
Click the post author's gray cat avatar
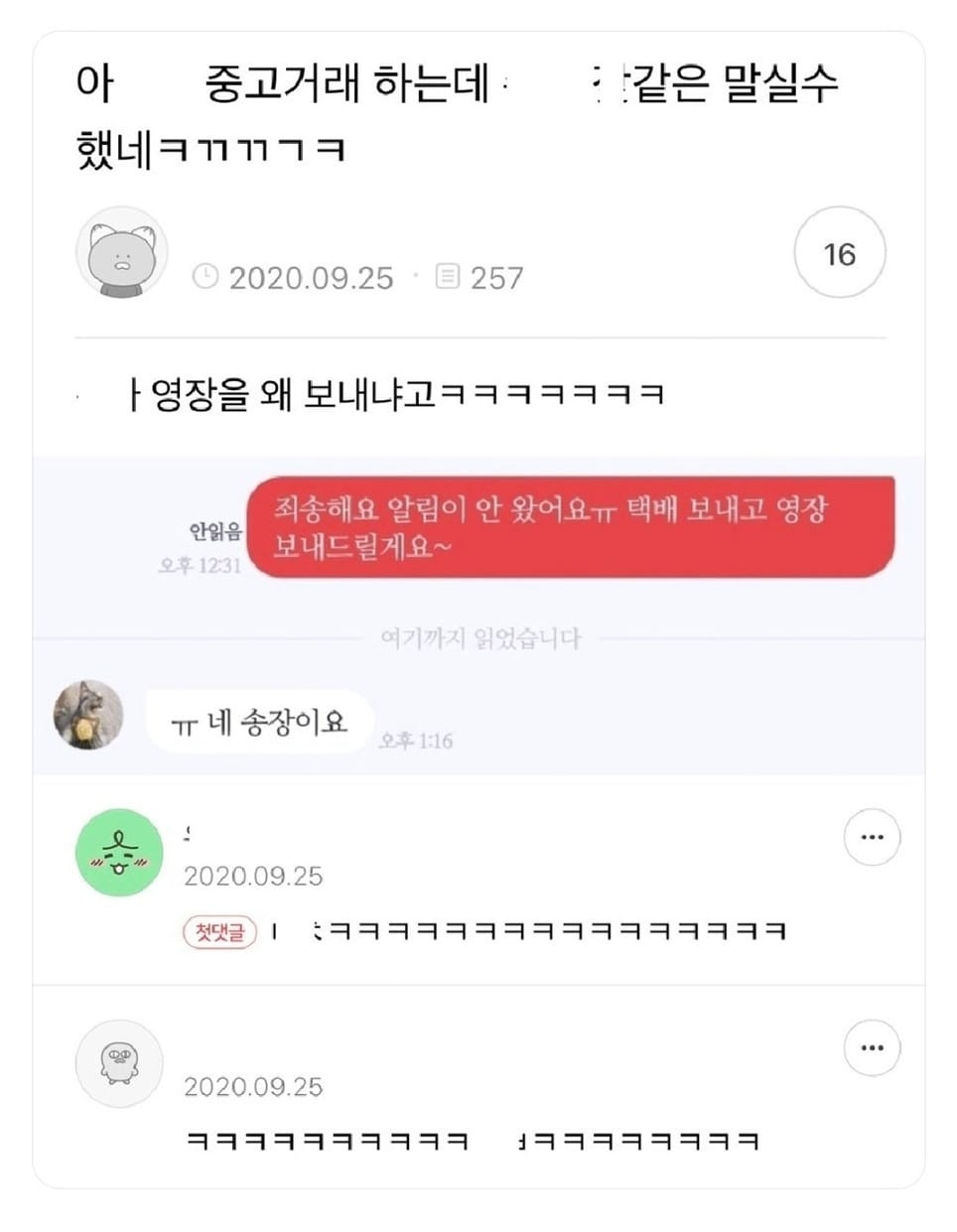pyautogui.click(x=122, y=253)
